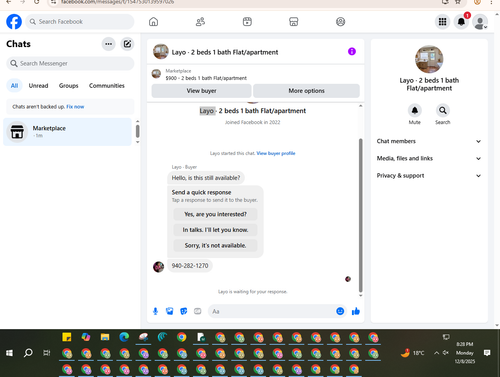500x377 pixels.
Task: Click the conversation scrollbar thumb
Action: pyautogui.click(x=360, y=215)
